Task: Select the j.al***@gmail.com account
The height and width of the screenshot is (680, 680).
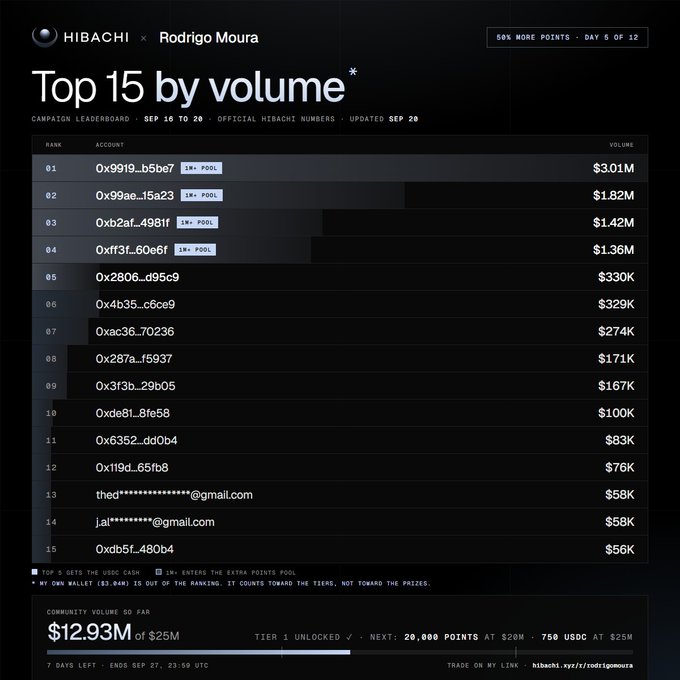Action: 155,523
